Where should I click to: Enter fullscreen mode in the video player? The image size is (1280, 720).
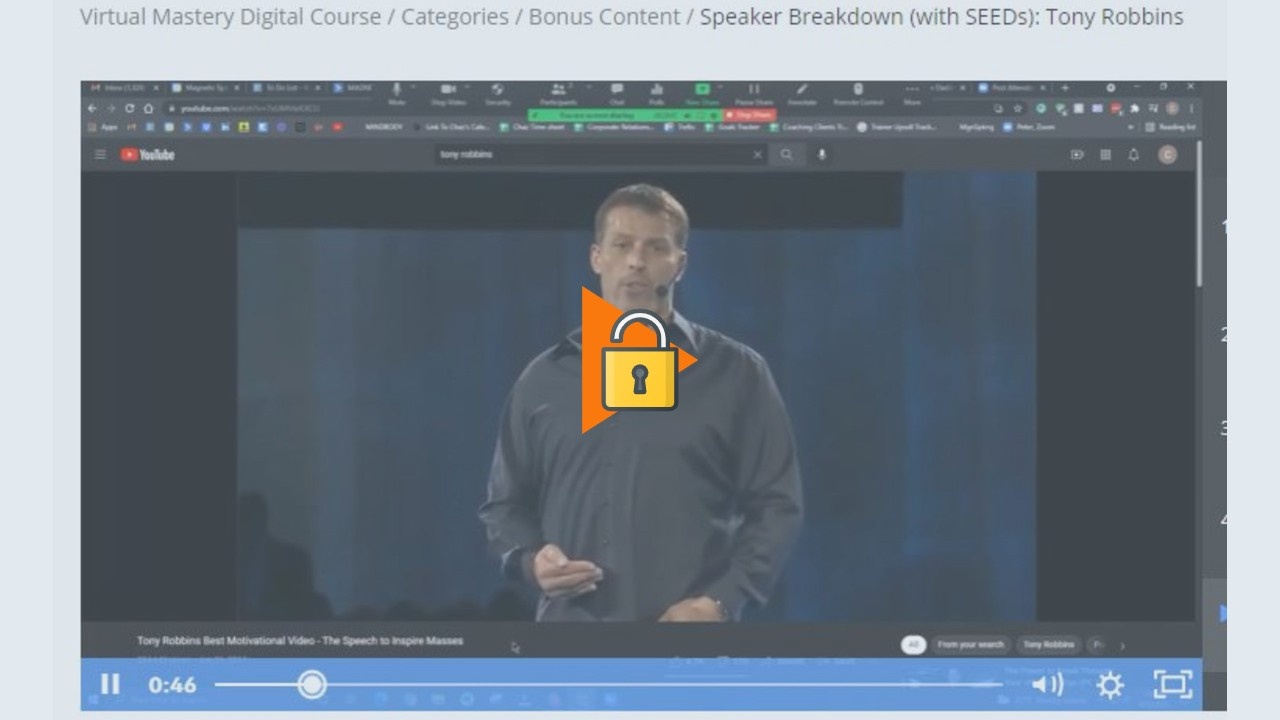[1173, 685]
